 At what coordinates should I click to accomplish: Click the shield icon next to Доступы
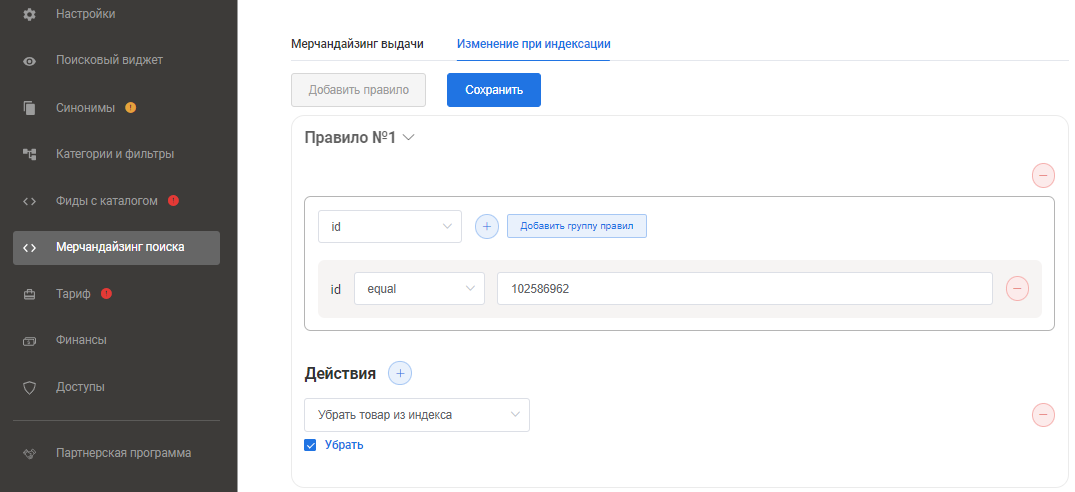coord(30,387)
